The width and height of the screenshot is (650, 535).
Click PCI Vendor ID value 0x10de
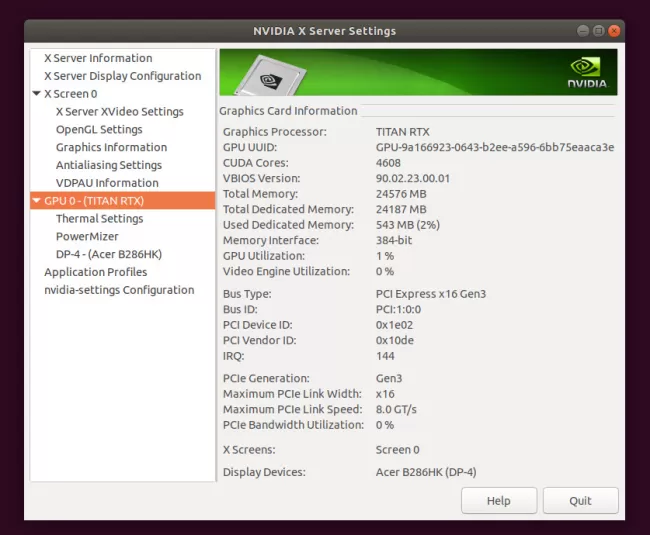click(x=395, y=340)
